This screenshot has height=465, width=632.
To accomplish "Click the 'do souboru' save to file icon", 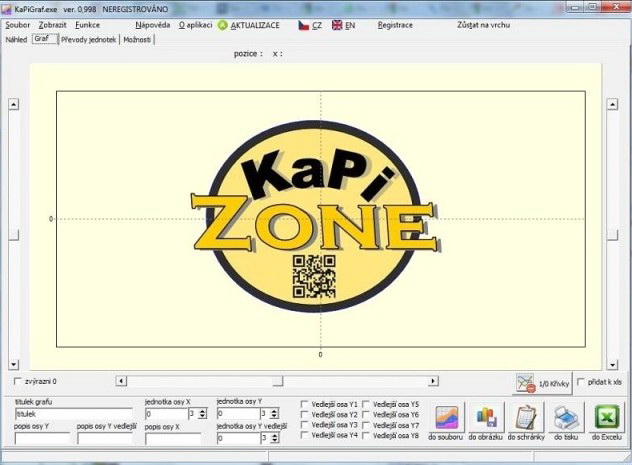I will (x=447, y=417).
